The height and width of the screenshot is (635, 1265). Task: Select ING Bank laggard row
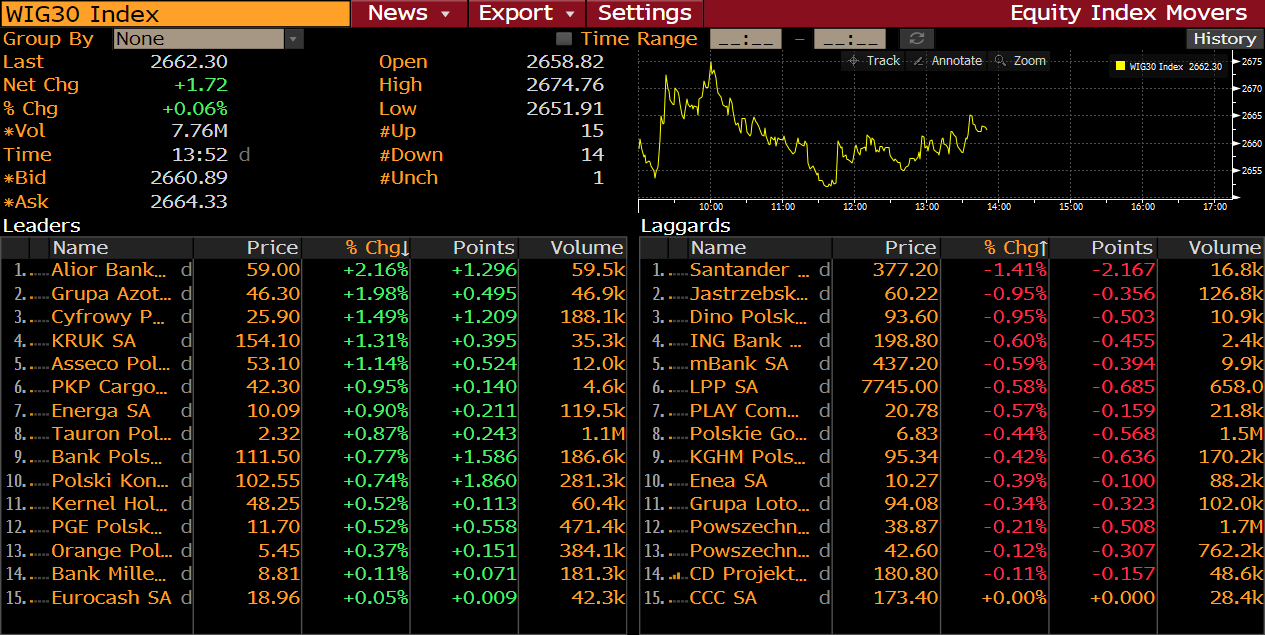tap(952, 340)
